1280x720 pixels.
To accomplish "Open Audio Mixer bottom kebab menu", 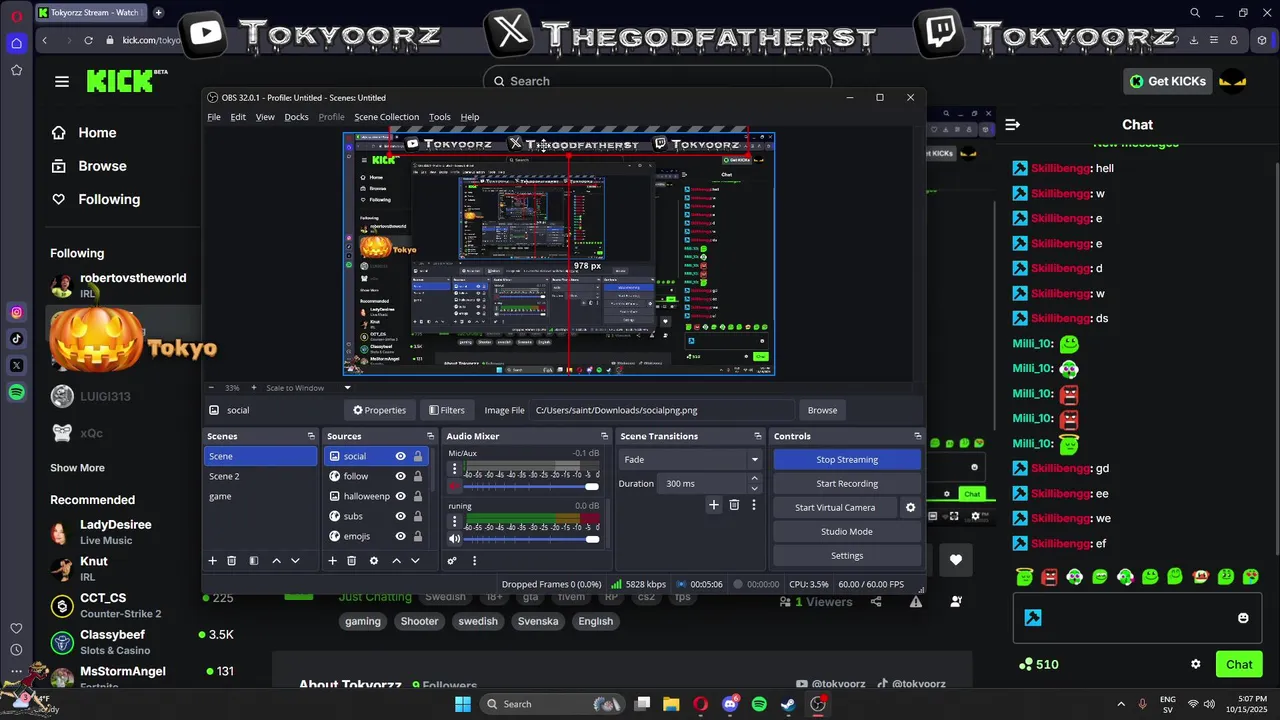I will pyautogui.click(x=474, y=561).
